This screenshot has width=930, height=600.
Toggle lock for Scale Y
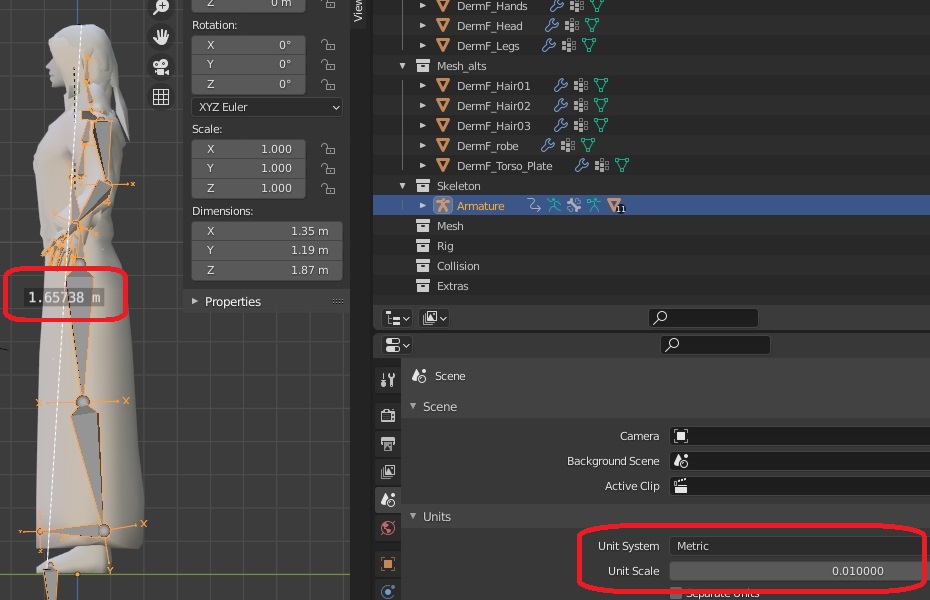(328, 169)
